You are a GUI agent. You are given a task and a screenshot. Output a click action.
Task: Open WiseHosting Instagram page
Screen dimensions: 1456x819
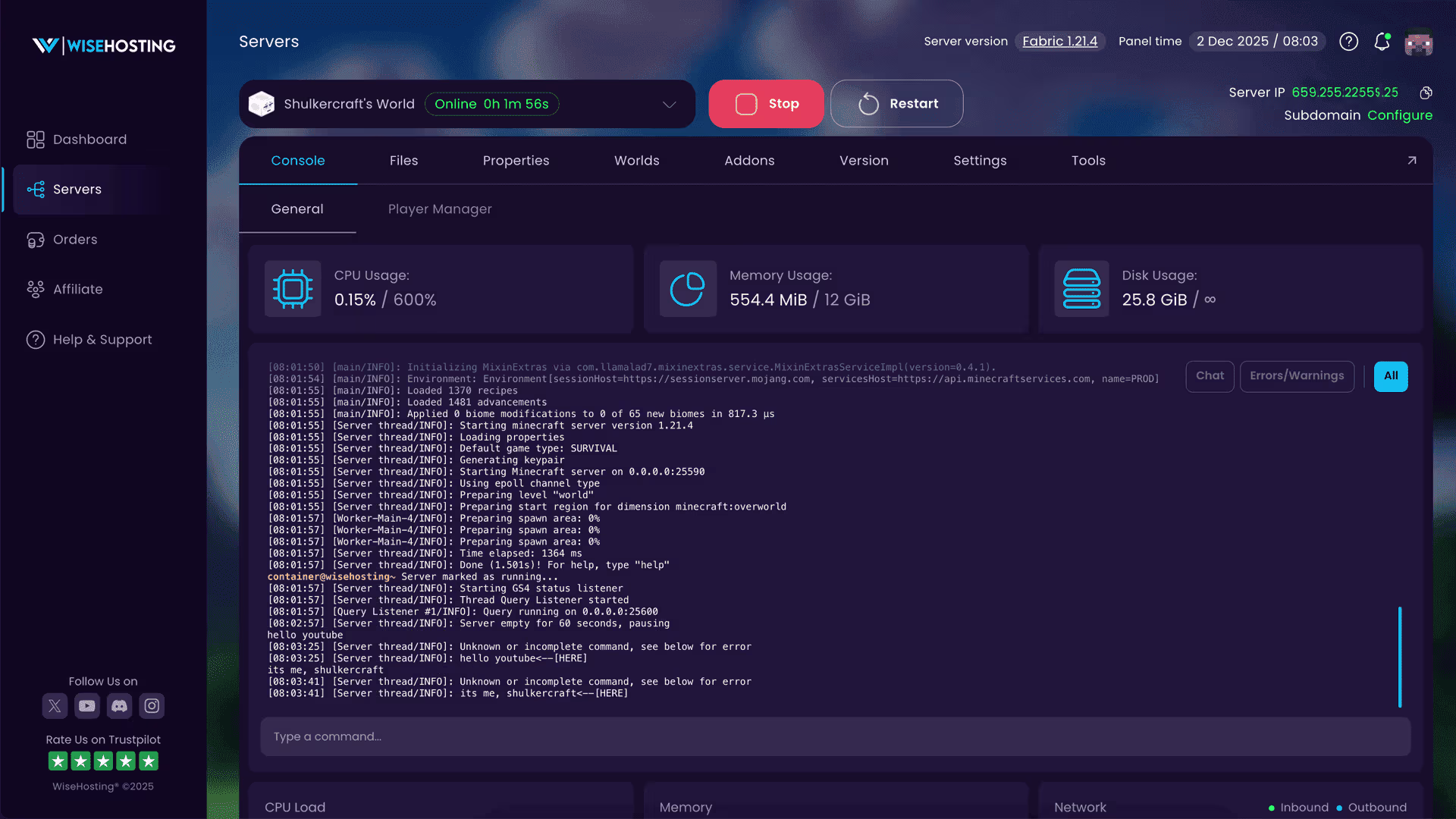(152, 706)
